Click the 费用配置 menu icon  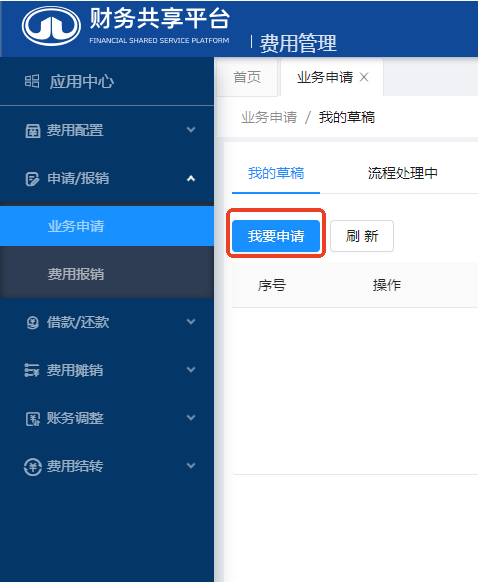[x=33, y=130]
